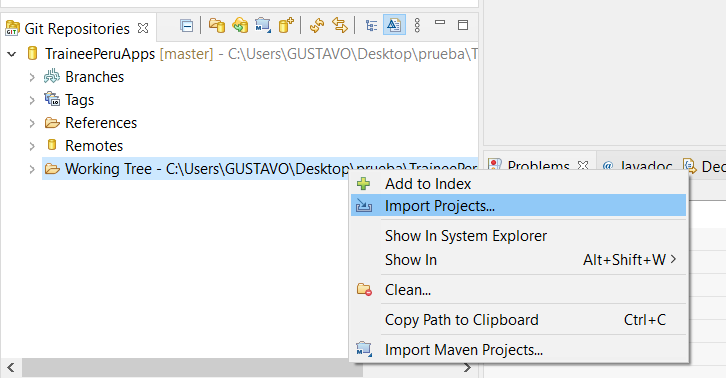
Task: Close the Git Repositories tab
Action: 143,28
